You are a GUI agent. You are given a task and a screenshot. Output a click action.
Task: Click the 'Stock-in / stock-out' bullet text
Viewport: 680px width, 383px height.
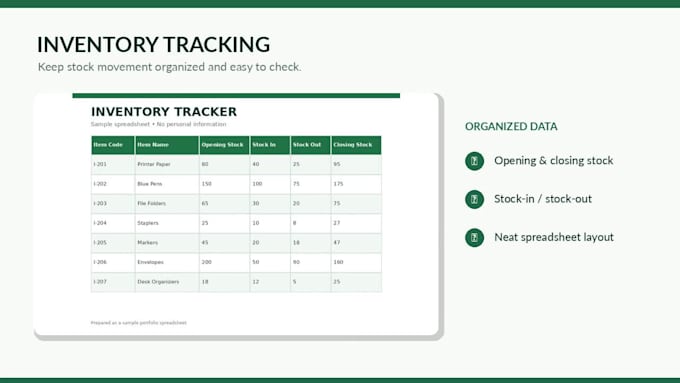tap(543, 199)
